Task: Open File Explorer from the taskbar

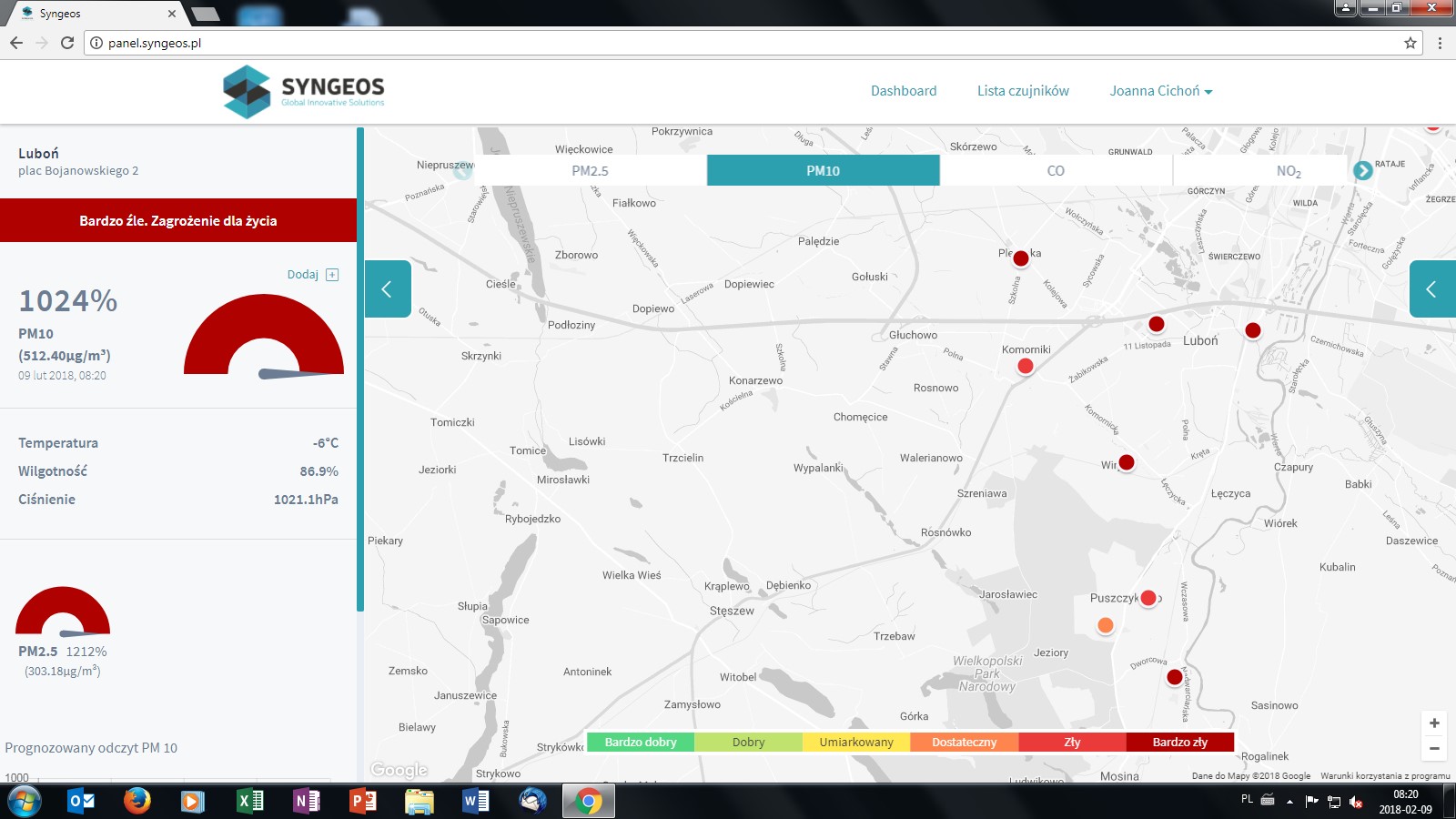Action: tap(420, 801)
